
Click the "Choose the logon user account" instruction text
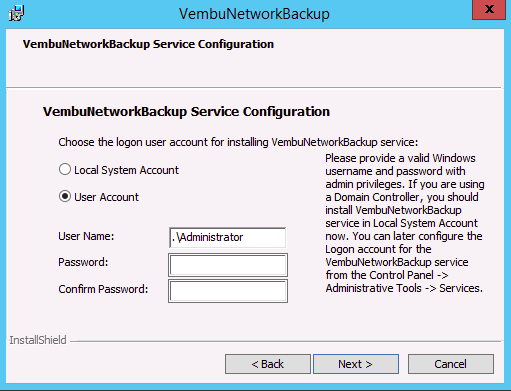coord(238,142)
